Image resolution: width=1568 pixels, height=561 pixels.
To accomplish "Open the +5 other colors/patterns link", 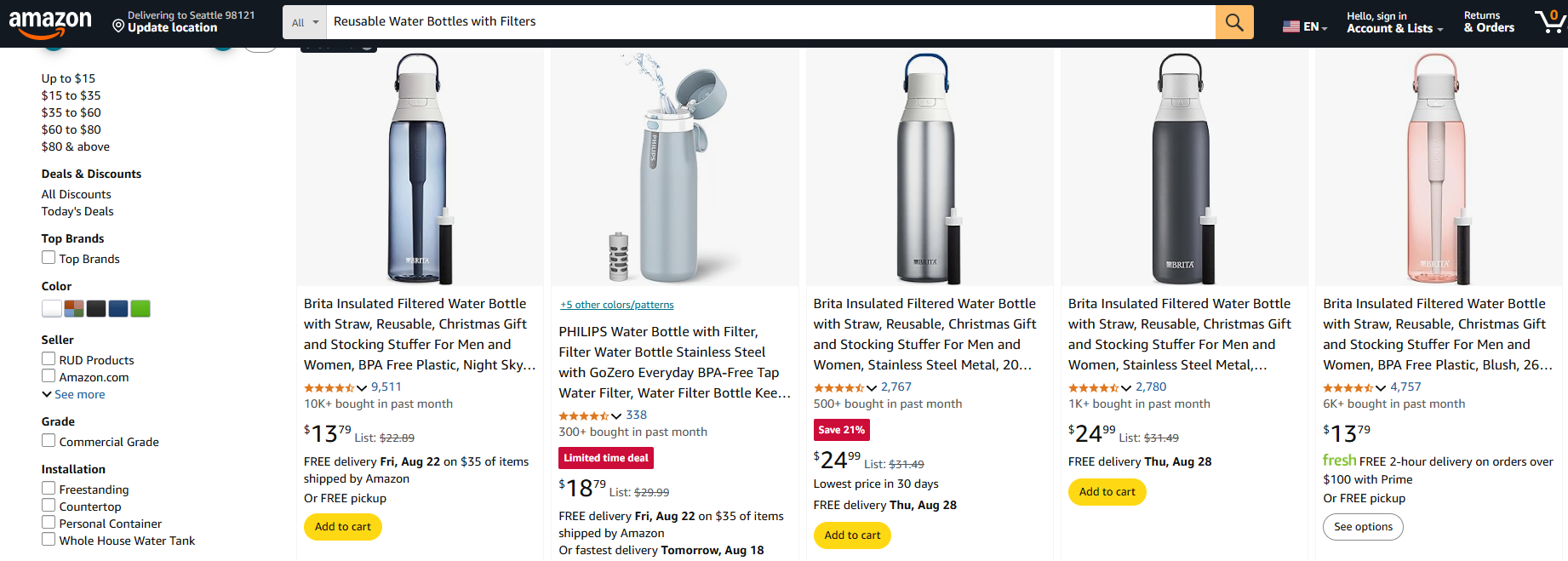I will pyautogui.click(x=616, y=304).
